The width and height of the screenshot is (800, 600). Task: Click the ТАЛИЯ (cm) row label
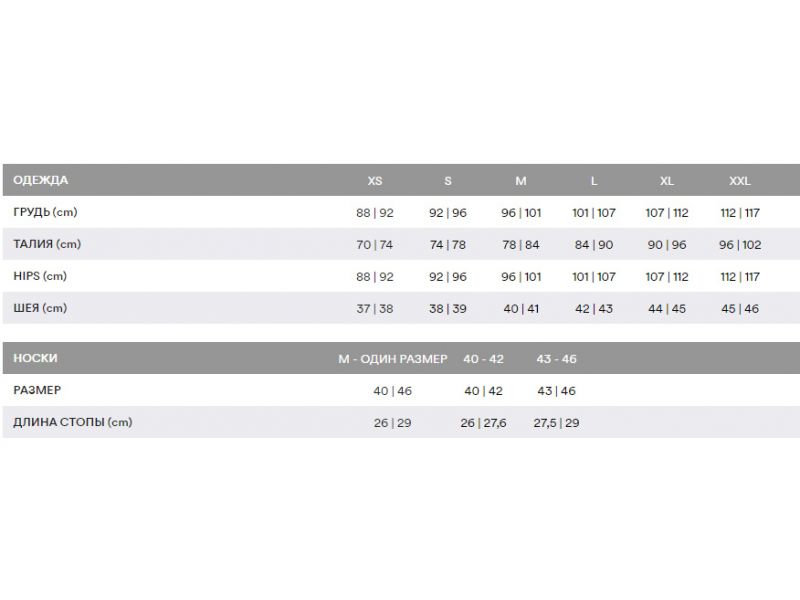[47, 244]
